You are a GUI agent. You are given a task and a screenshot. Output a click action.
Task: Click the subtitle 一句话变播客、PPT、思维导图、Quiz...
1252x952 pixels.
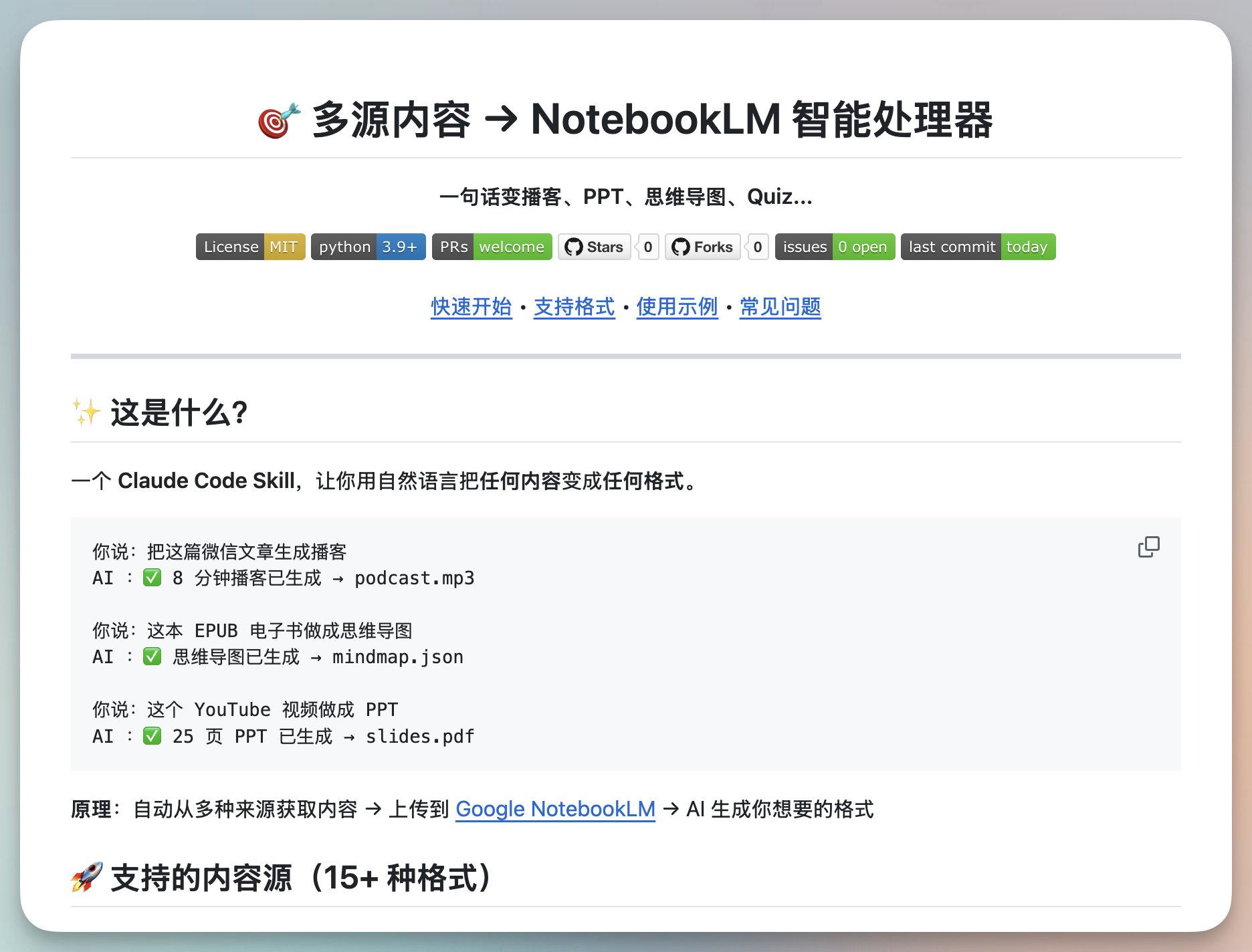[626, 197]
